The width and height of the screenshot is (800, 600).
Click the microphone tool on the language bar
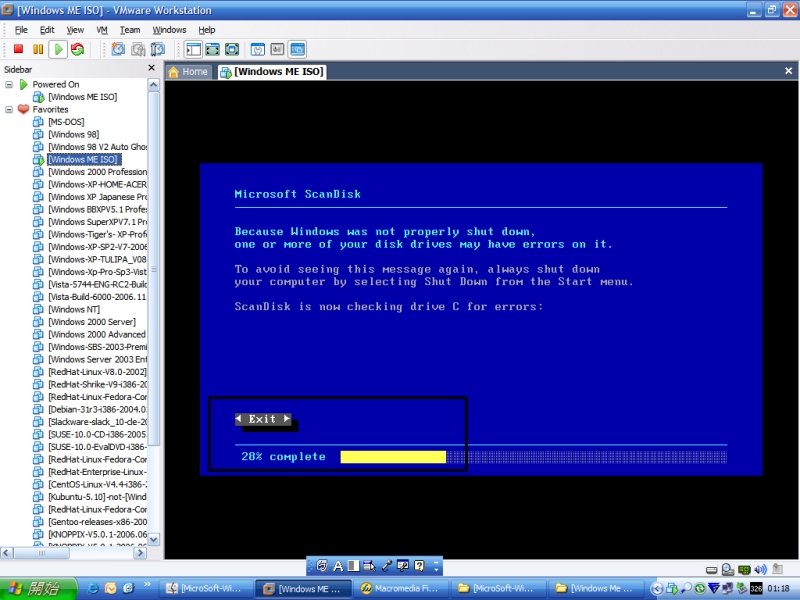coord(387,565)
